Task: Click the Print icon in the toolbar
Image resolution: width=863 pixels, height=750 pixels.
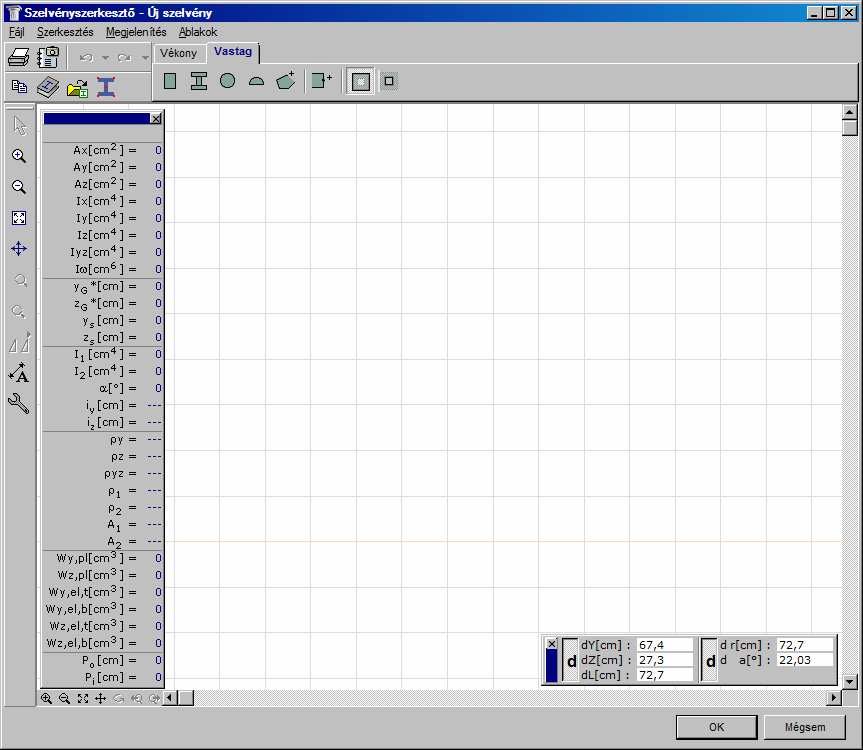Action: click(x=18, y=57)
